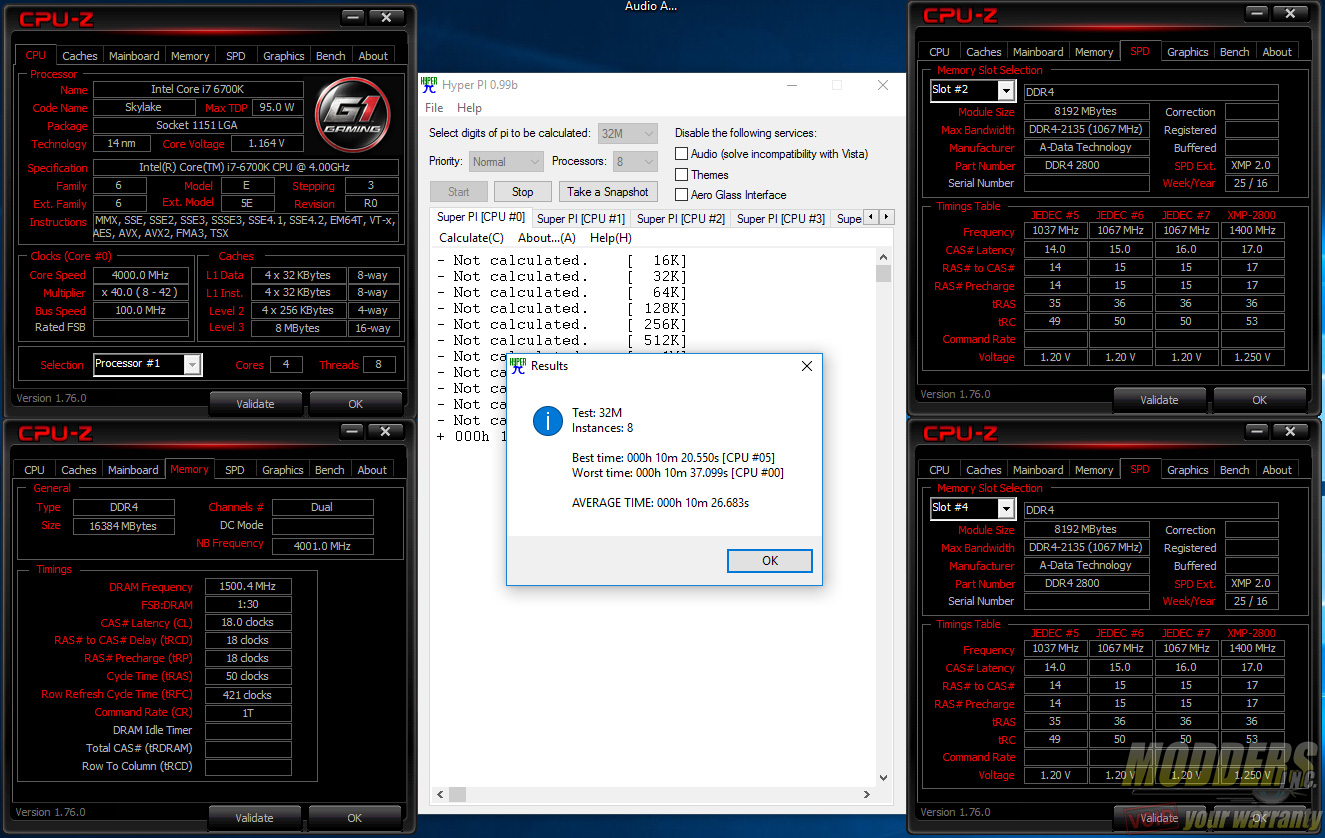Switch to Super PI [CPU #3] tab
Image resolution: width=1325 pixels, height=838 pixels.
[x=781, y=218]
